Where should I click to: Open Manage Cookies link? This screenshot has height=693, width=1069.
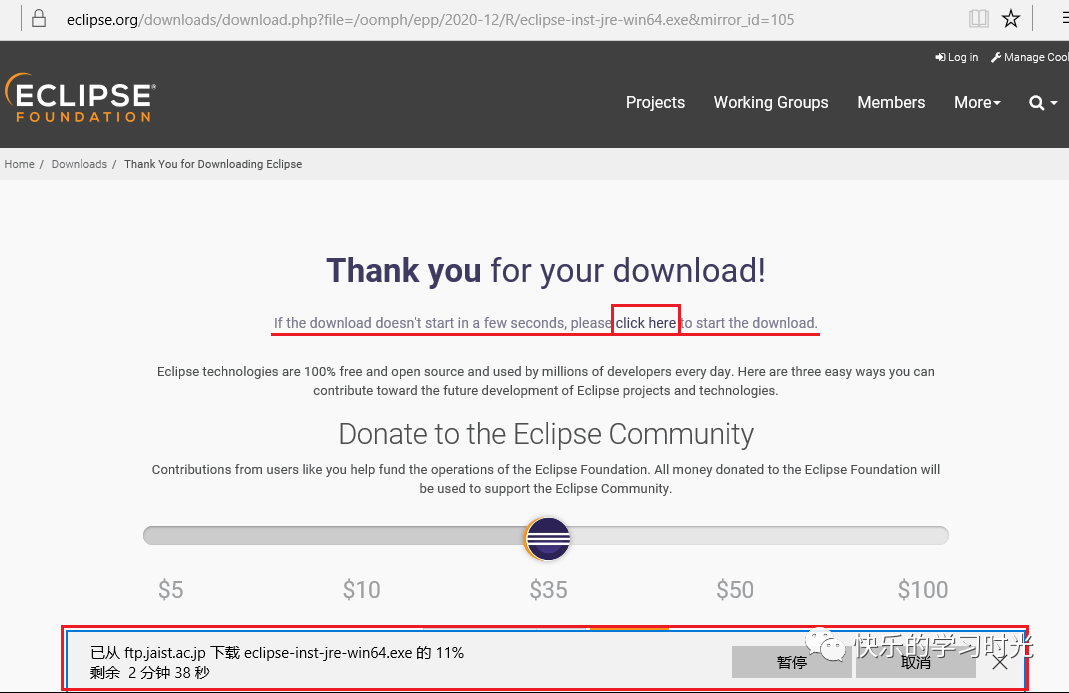pos(1029,57)
